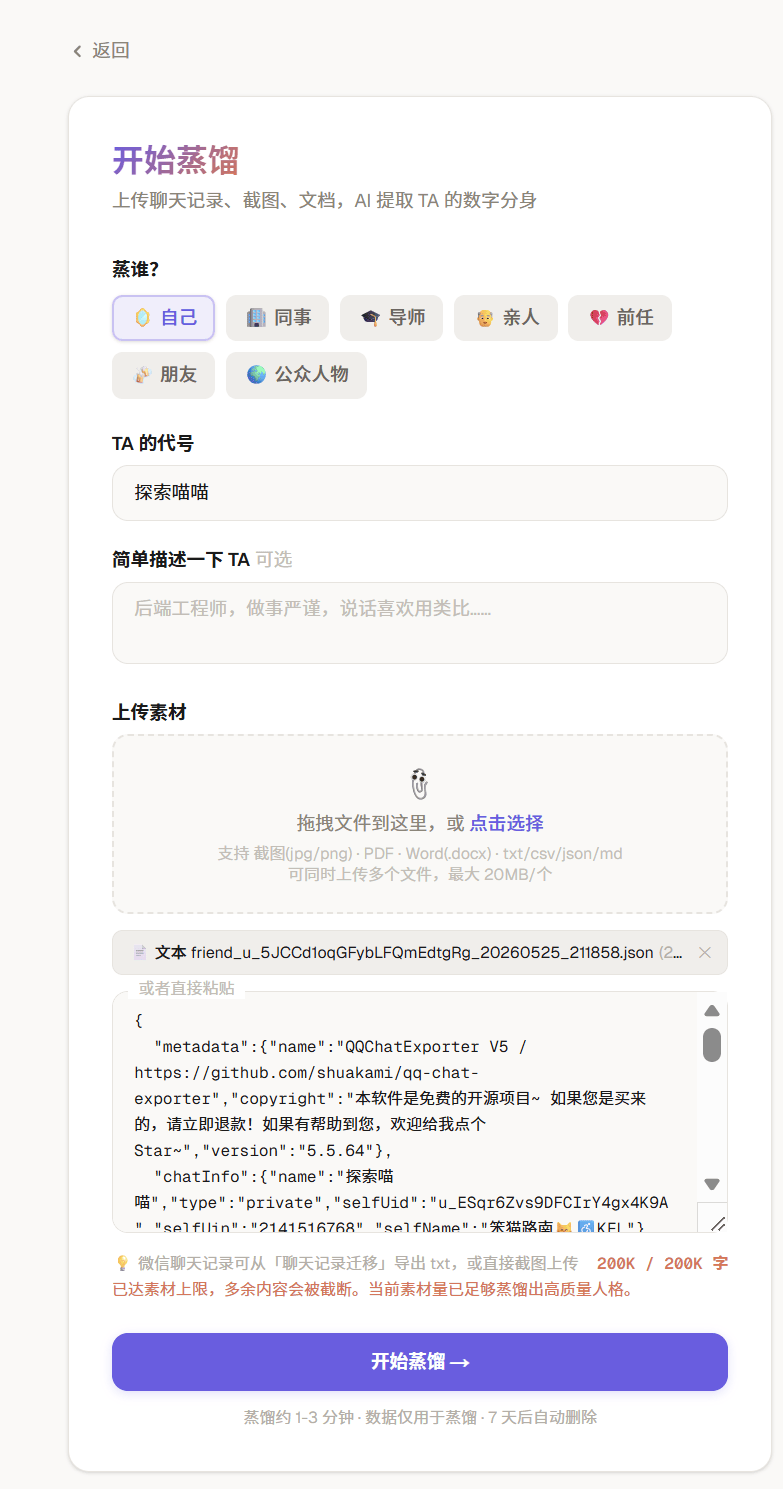
Task: Click the text area scrollbar down arrow
Action: tap(712, 1184)
